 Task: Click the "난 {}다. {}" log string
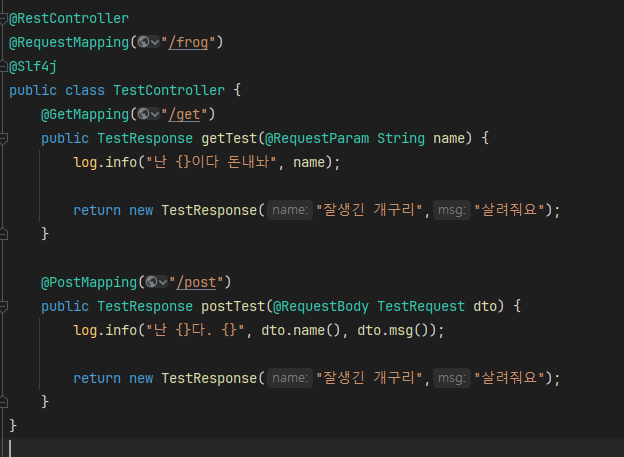[x=195, y=330]
